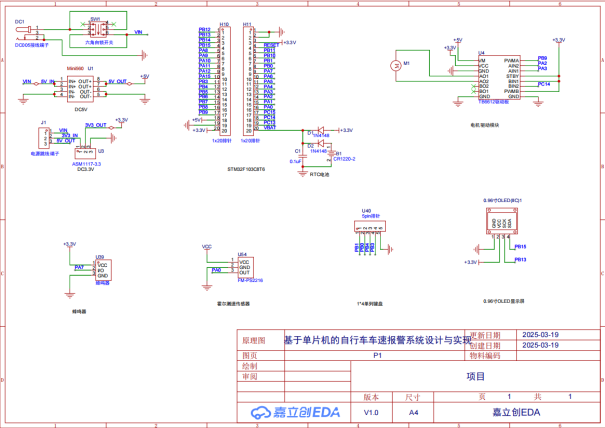The width and height of the screenshot is (605, 428).
Task: Select the PA0 label at hall sensor
Action: pyautogui.click(x=216, y=270)
